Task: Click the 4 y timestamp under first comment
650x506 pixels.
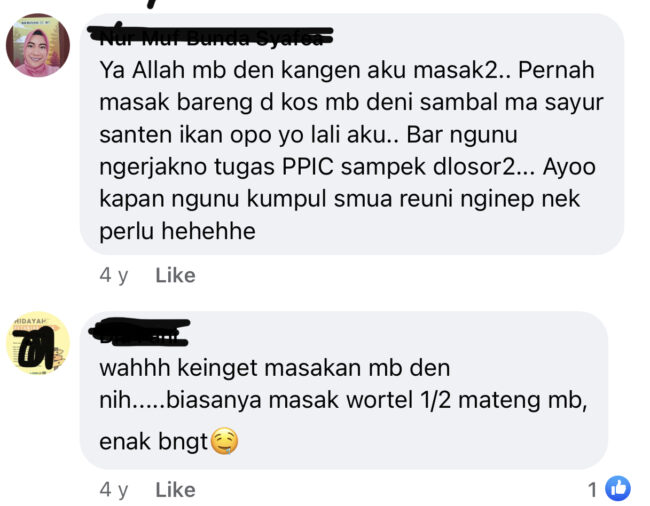Action: pyautogui.click(x=114, y=275)
